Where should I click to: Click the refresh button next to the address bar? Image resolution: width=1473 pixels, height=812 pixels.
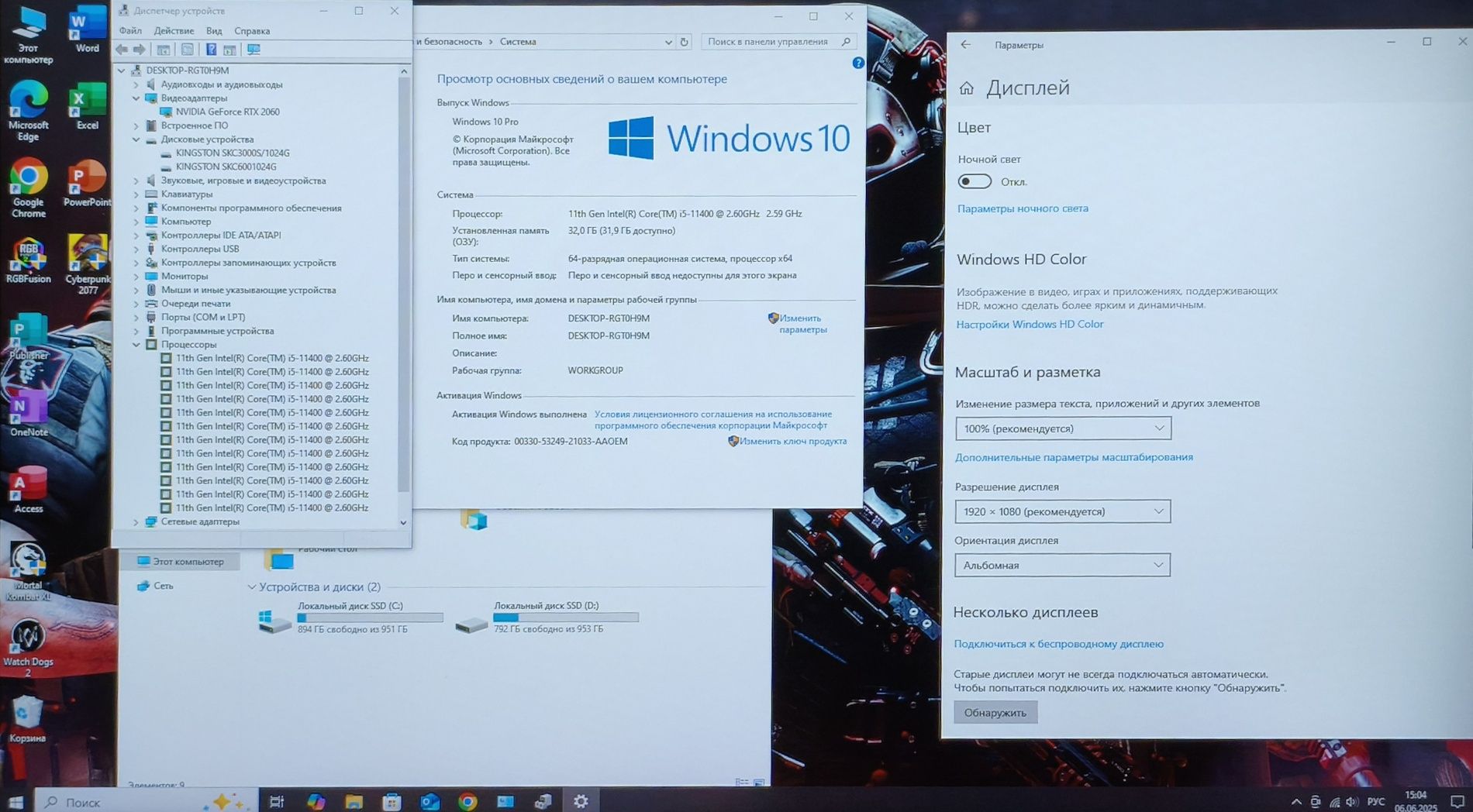pyautogui.click(x=685, y=42)
